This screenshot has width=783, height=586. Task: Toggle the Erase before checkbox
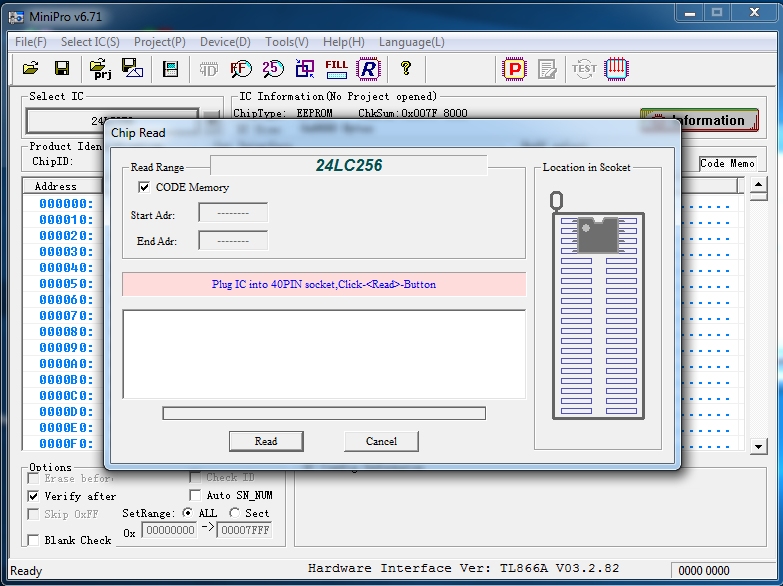click(x=33, y=478)
